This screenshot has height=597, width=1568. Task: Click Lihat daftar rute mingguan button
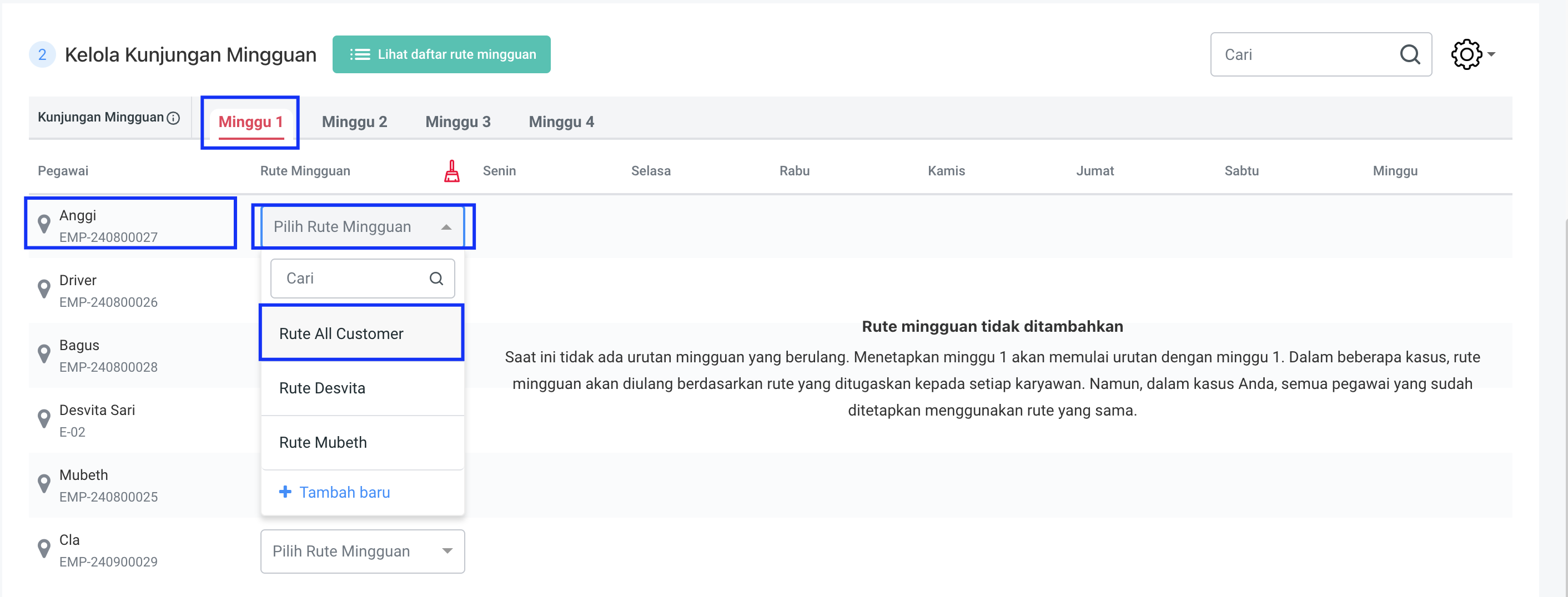click(441, 55)
